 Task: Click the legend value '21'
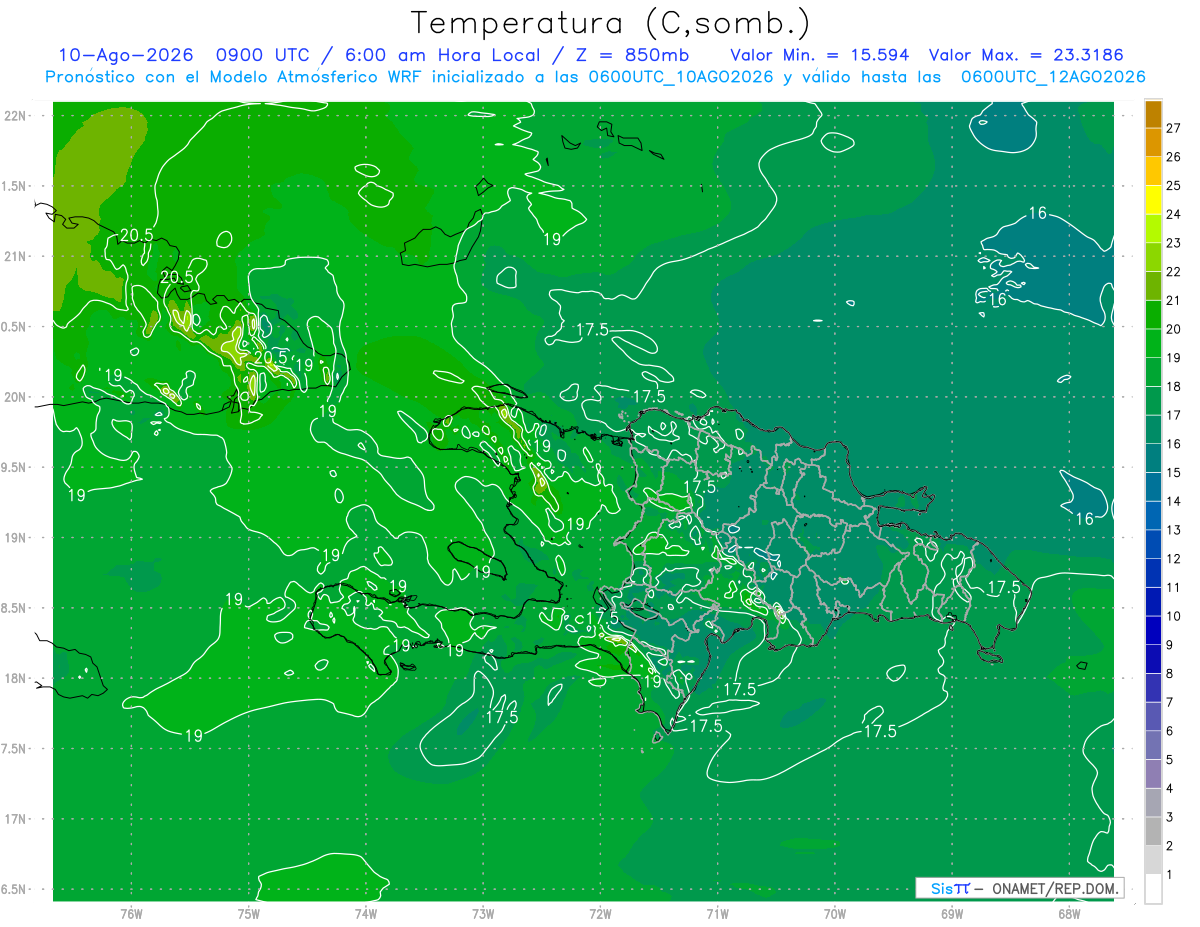point(1174,300)
